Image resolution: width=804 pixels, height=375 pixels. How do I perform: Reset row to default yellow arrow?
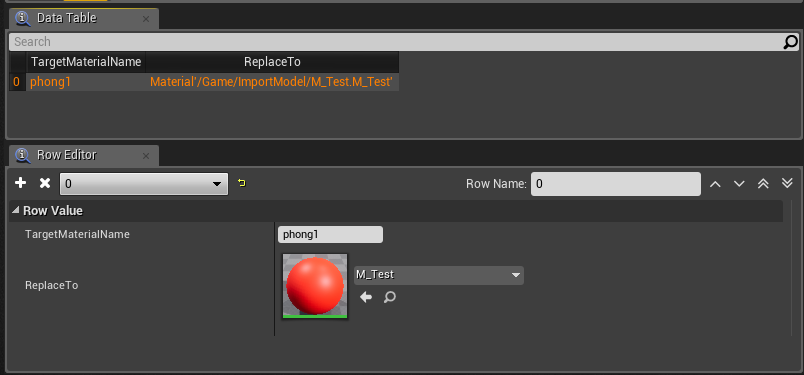[242, 183]
